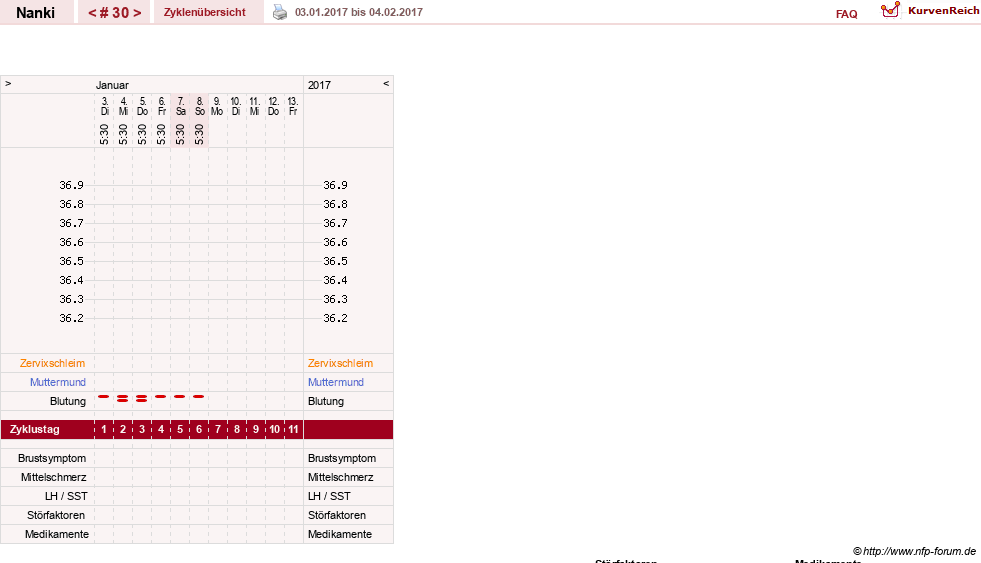Select double bleeding mark on cycle day 3
The height and width of the screenshot is (563, 981).
click(142, 398)
